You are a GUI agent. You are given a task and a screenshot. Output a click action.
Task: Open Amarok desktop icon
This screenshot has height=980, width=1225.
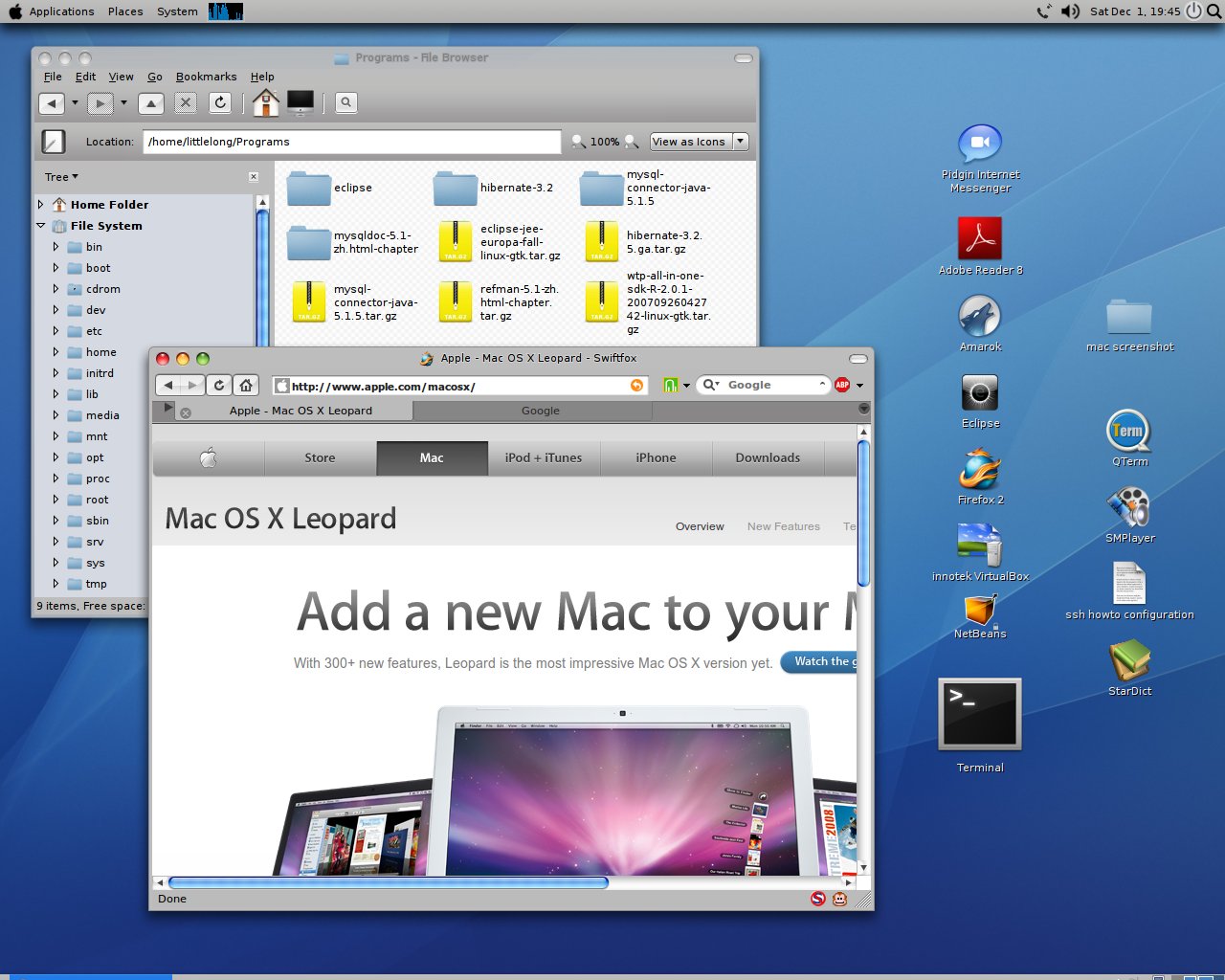click(980, 316)
